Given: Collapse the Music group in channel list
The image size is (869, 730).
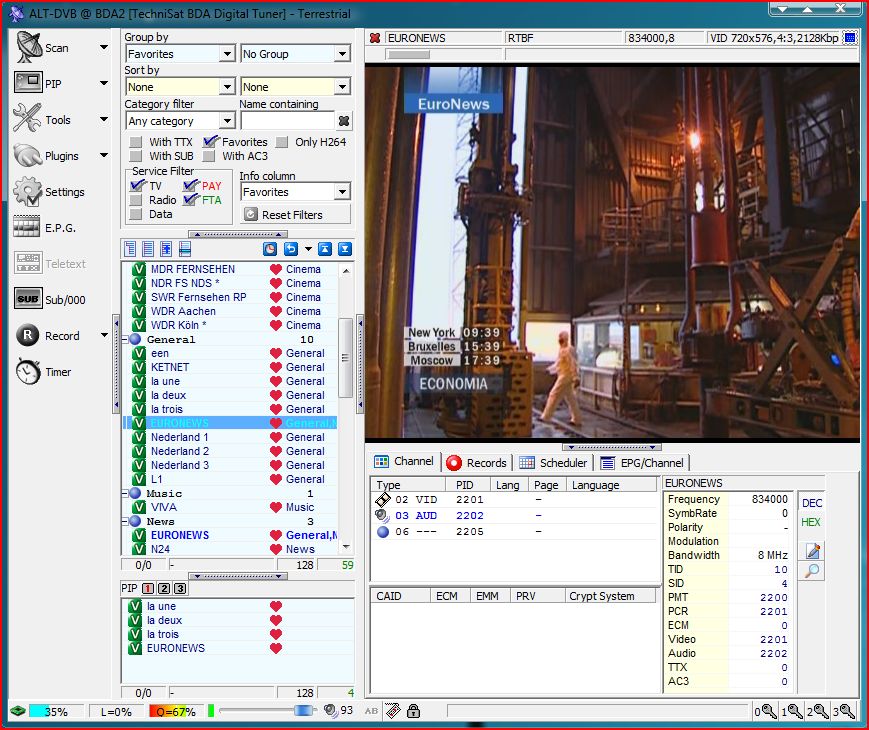Looking at the screenshot, I should click(125, 493).
